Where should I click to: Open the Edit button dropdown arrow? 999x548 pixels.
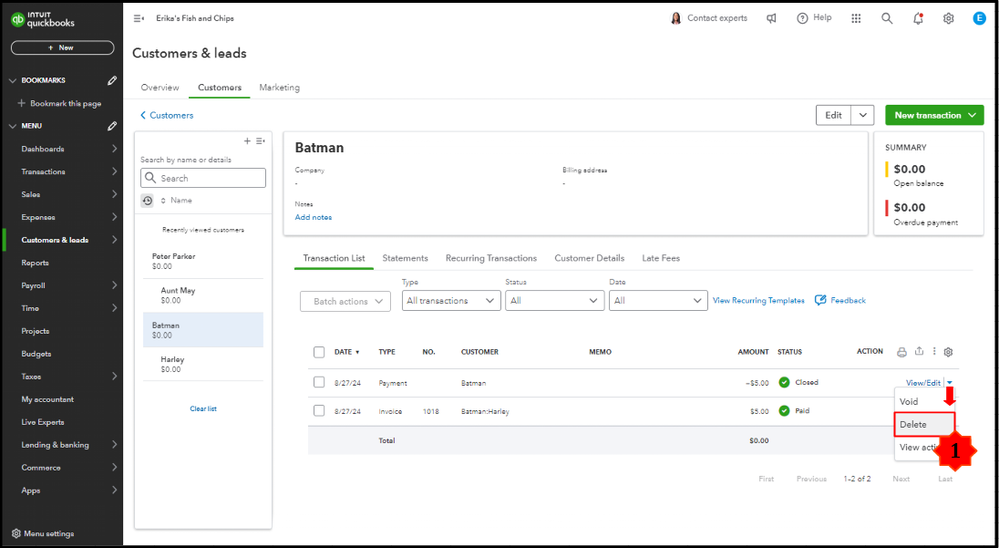(863, 115)
